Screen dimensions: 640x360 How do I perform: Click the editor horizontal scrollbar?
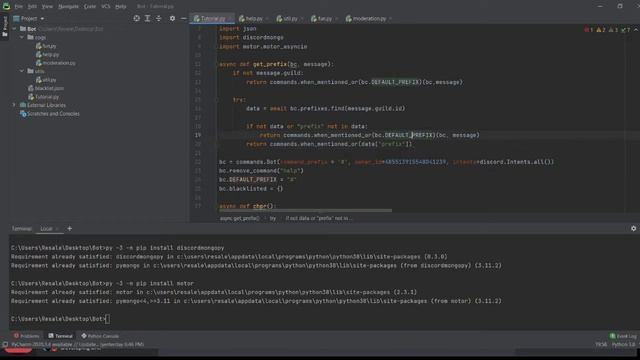click(305, 211)
